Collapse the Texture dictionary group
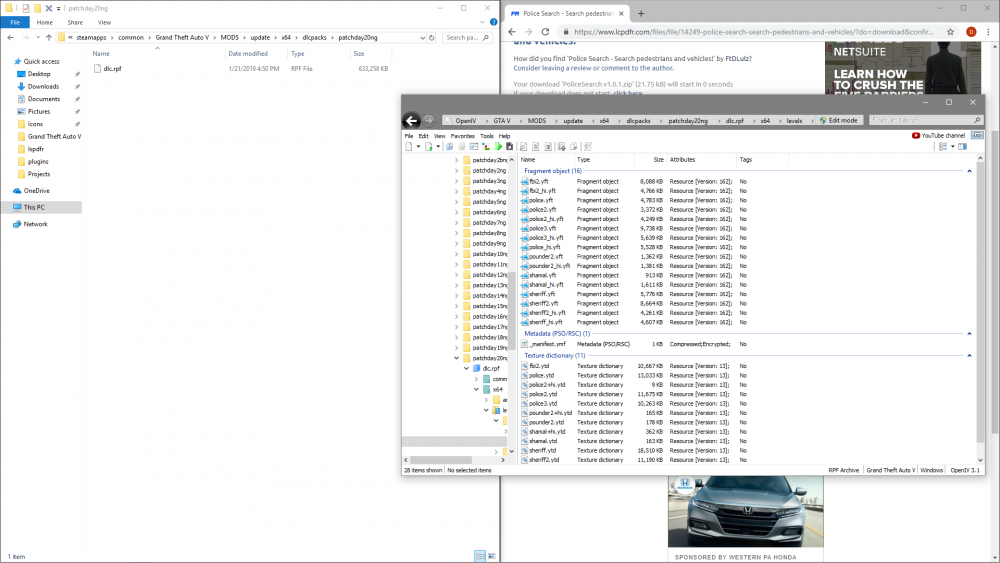Image resolution: width=1000 pixels, height=563 pixels. point(967,355)
